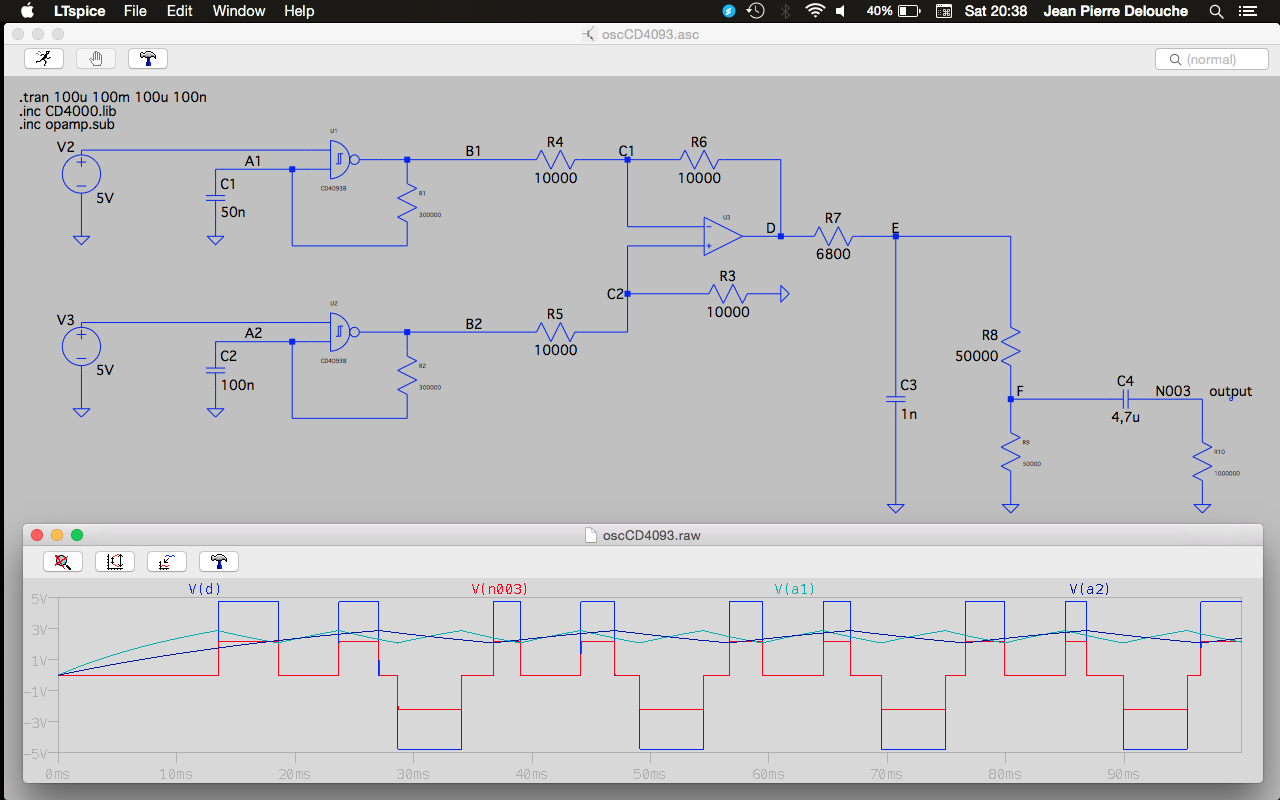
Task: Open the Edit menu
Action: click(x=180, y=11)
